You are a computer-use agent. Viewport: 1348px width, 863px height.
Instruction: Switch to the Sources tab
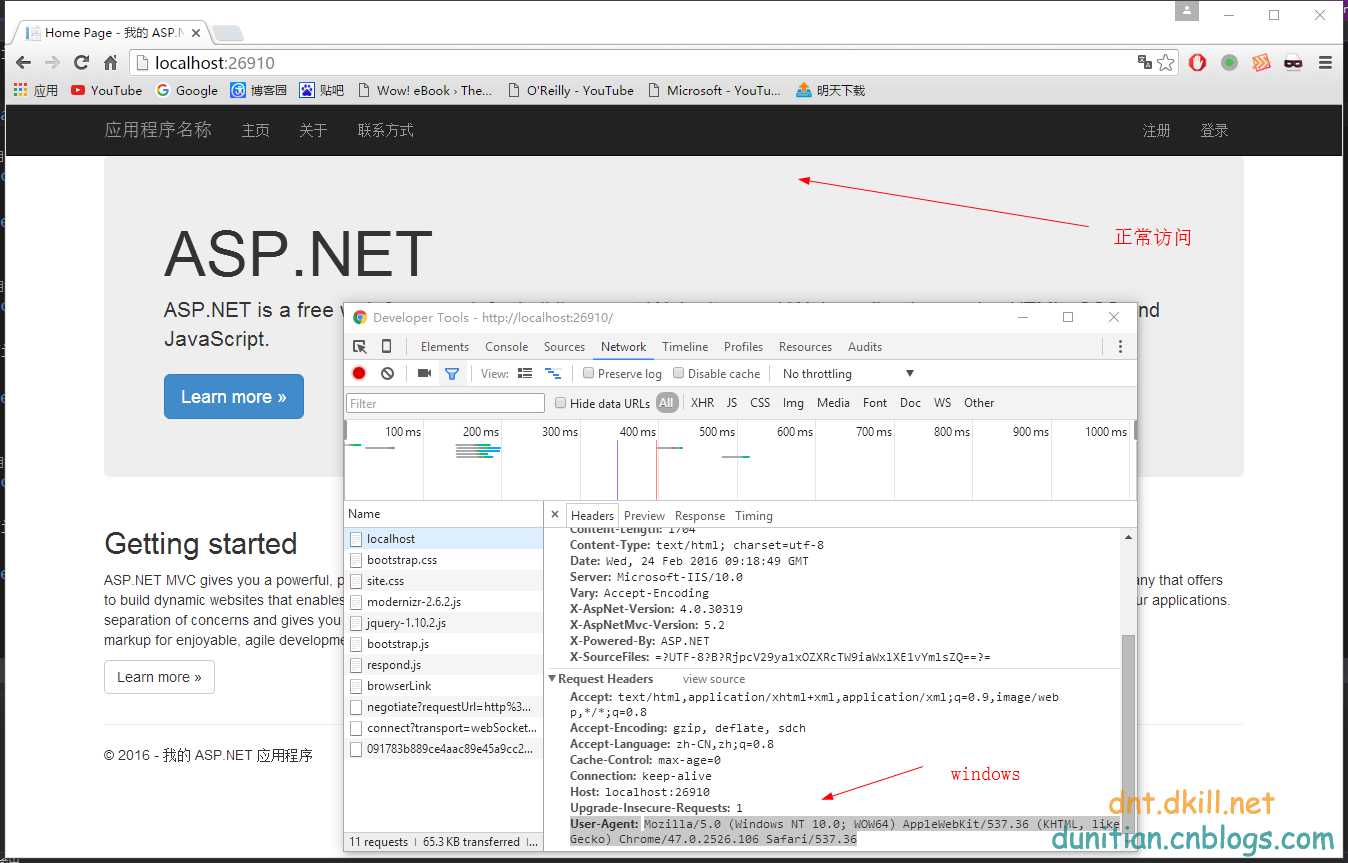point(564,346)
